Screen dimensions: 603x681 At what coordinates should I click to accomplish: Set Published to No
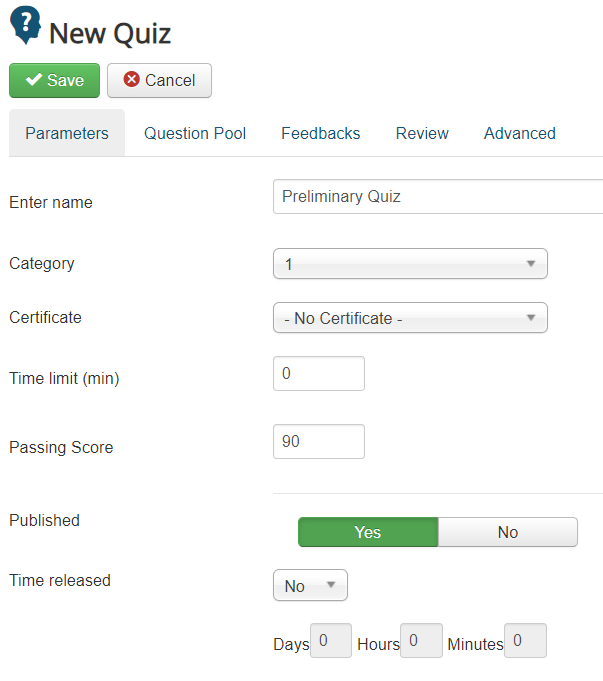[x=508, y=532]
